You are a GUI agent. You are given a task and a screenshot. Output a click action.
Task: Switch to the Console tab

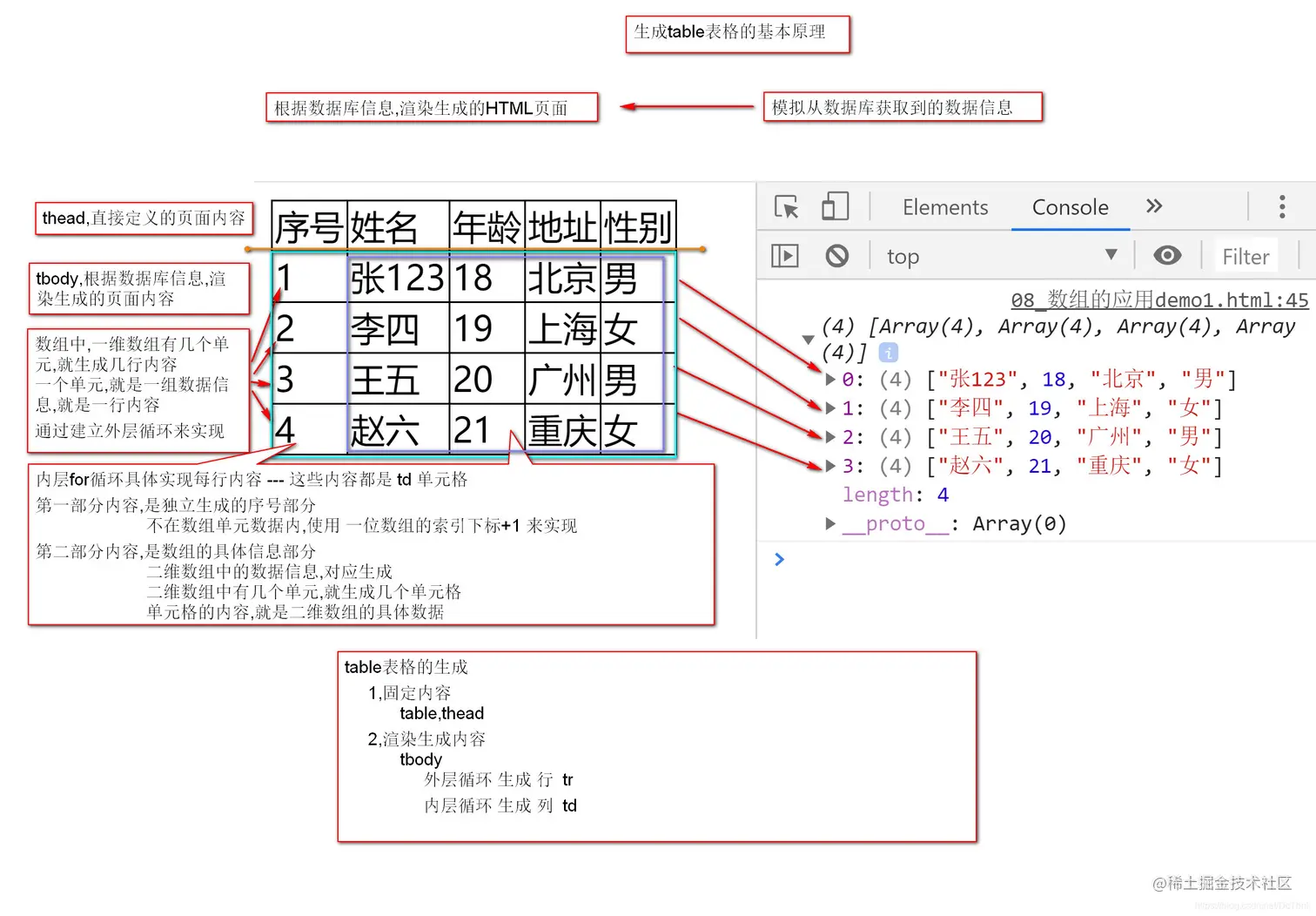1070,207
